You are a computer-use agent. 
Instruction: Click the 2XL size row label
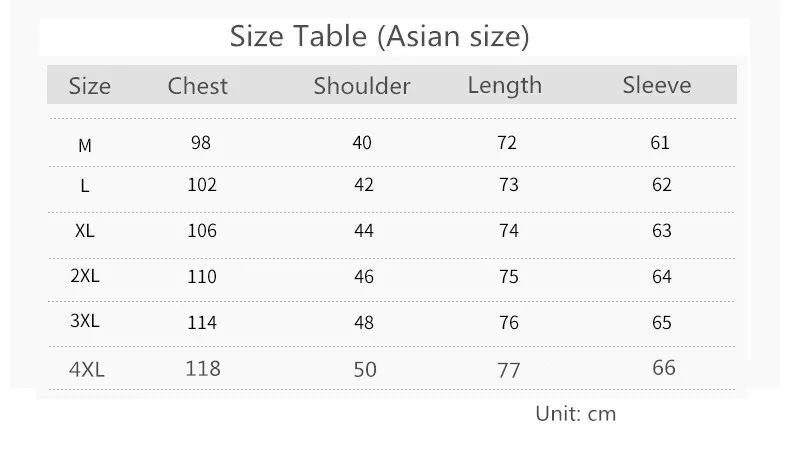[85, 276]
